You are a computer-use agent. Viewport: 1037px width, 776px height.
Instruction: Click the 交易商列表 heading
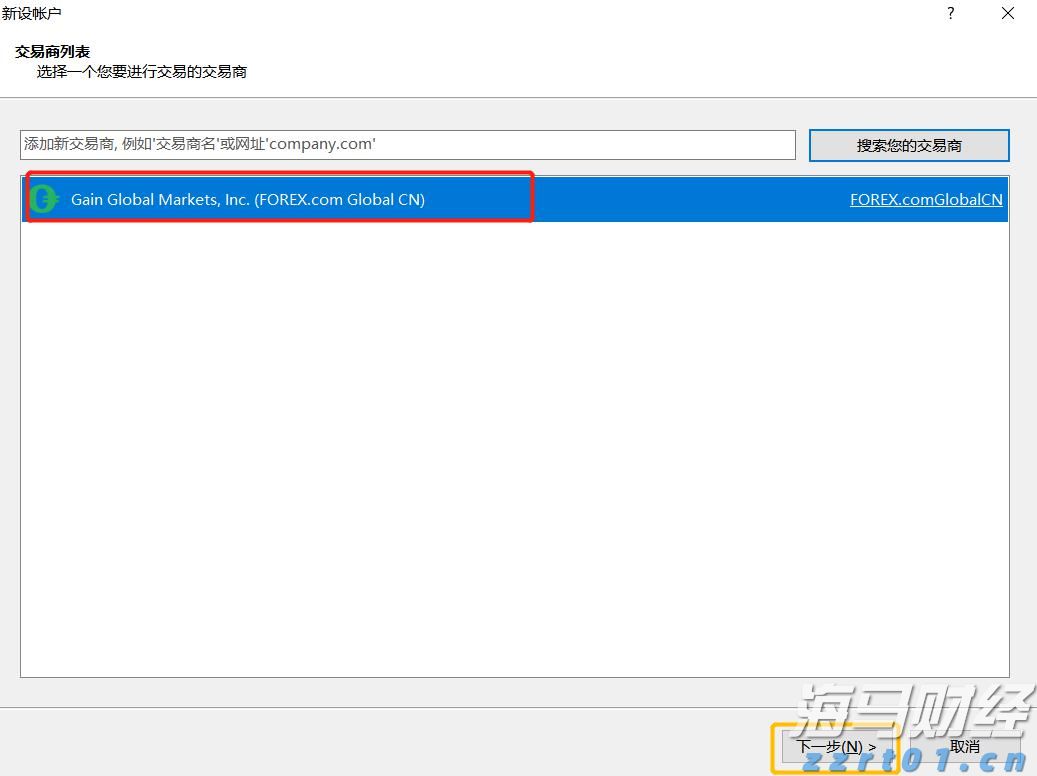coord(52,51)
